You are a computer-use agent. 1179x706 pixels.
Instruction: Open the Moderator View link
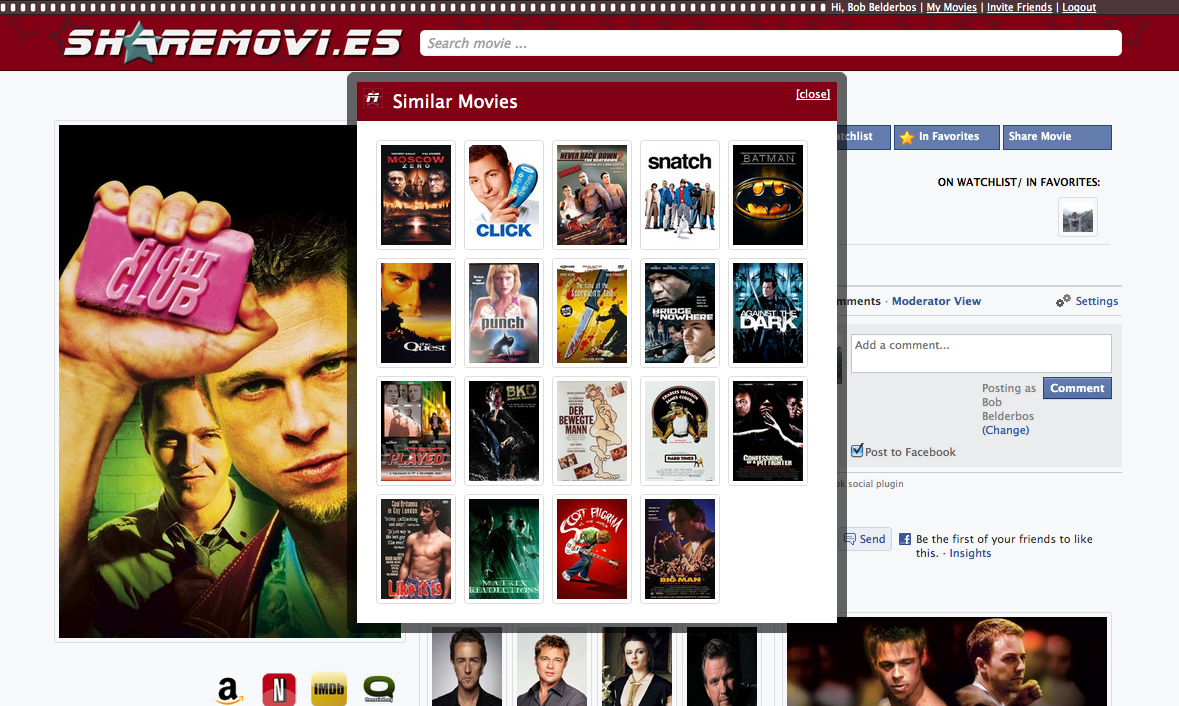pyautogui.click(x=936, y=301)
